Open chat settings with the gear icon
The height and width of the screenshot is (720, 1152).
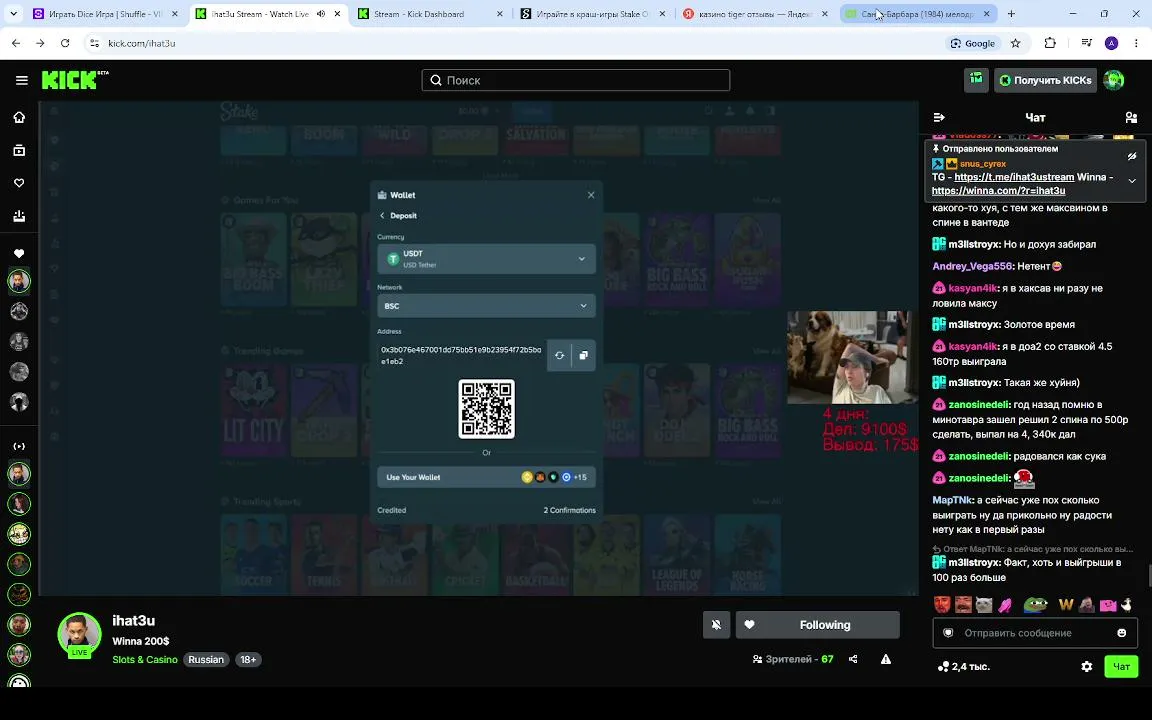(x=1087, y=666)
